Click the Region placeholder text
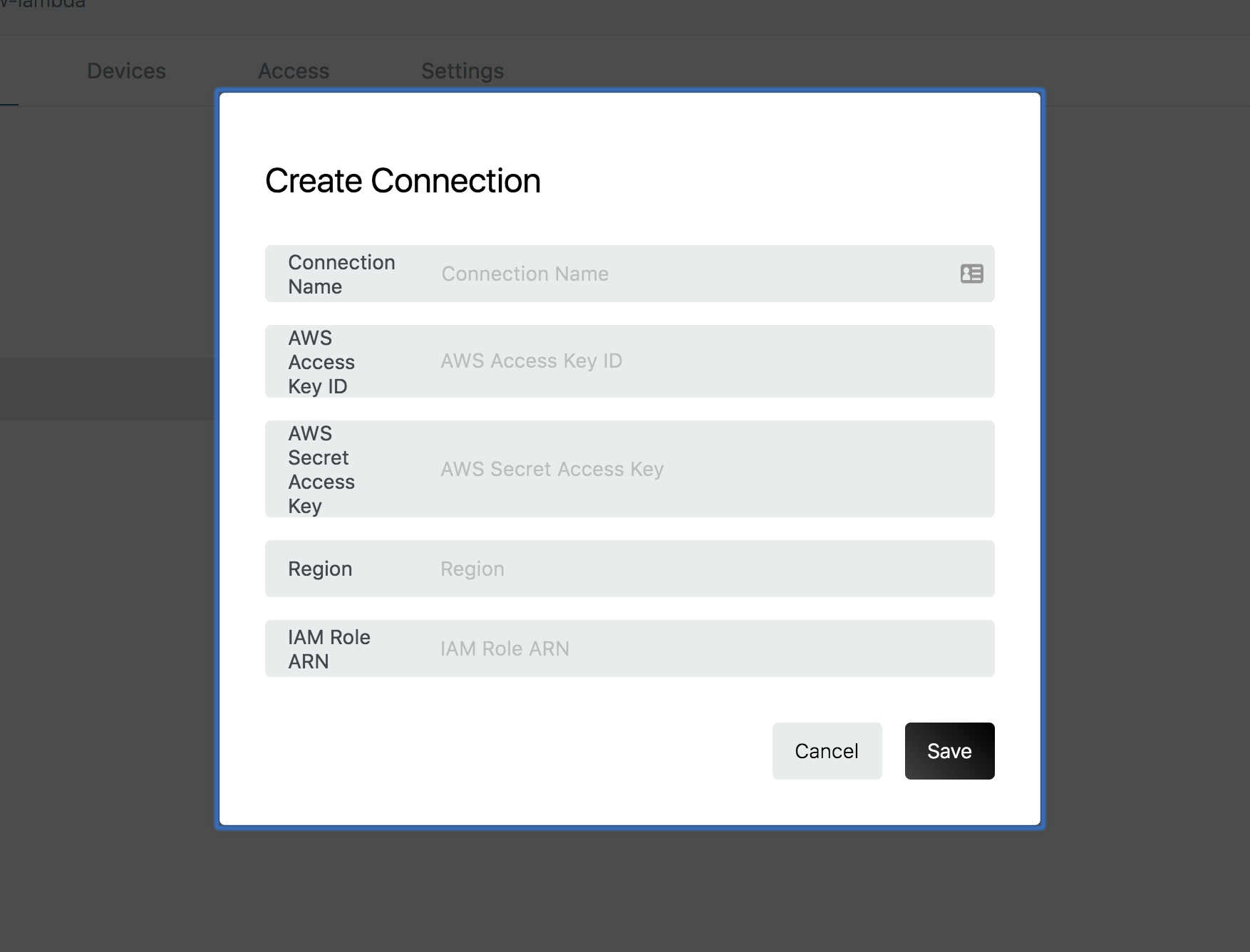1250x952 pixels. click(472, 568)
